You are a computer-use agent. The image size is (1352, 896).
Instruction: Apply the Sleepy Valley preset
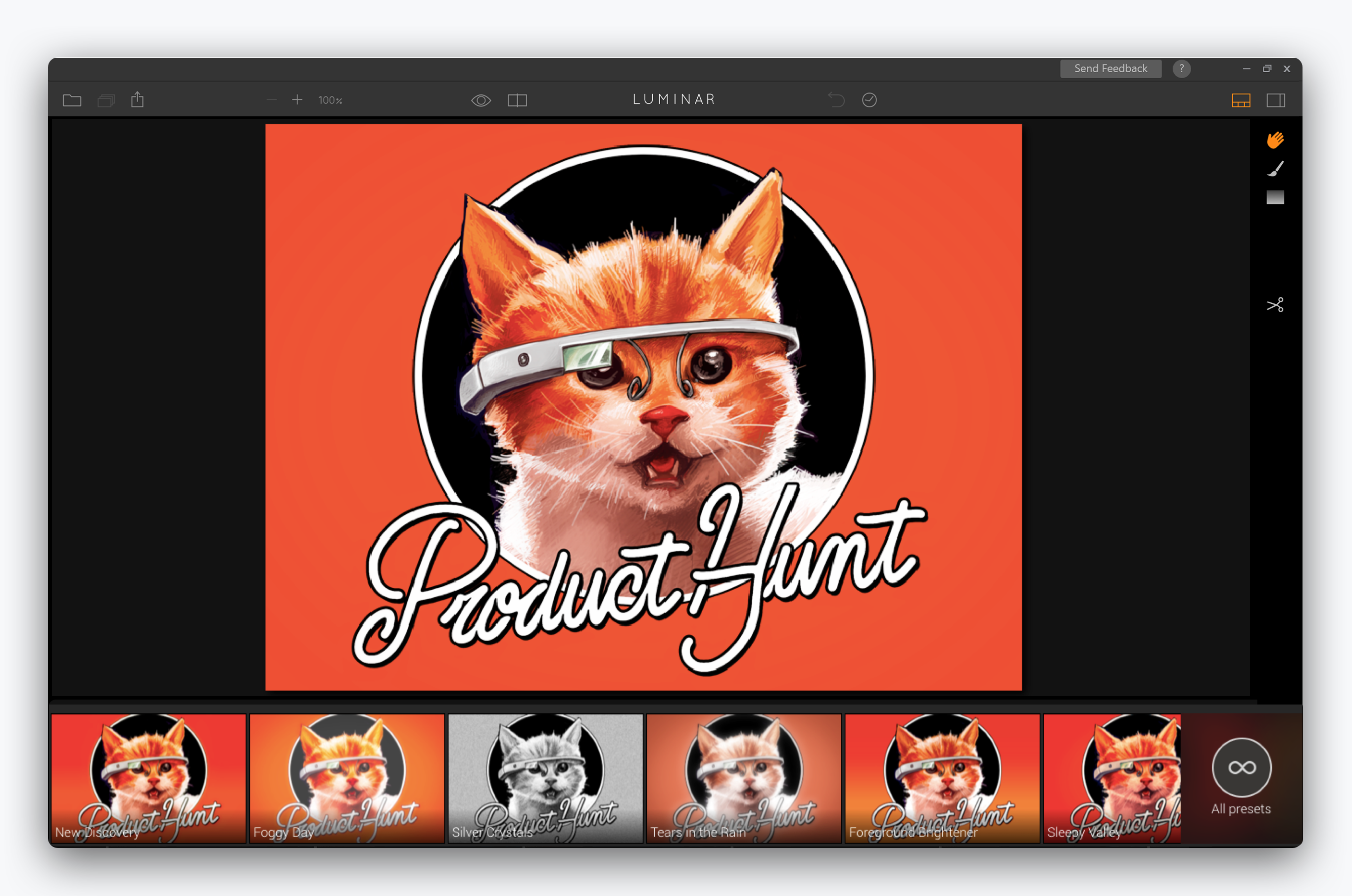(x=1112, y=778)
